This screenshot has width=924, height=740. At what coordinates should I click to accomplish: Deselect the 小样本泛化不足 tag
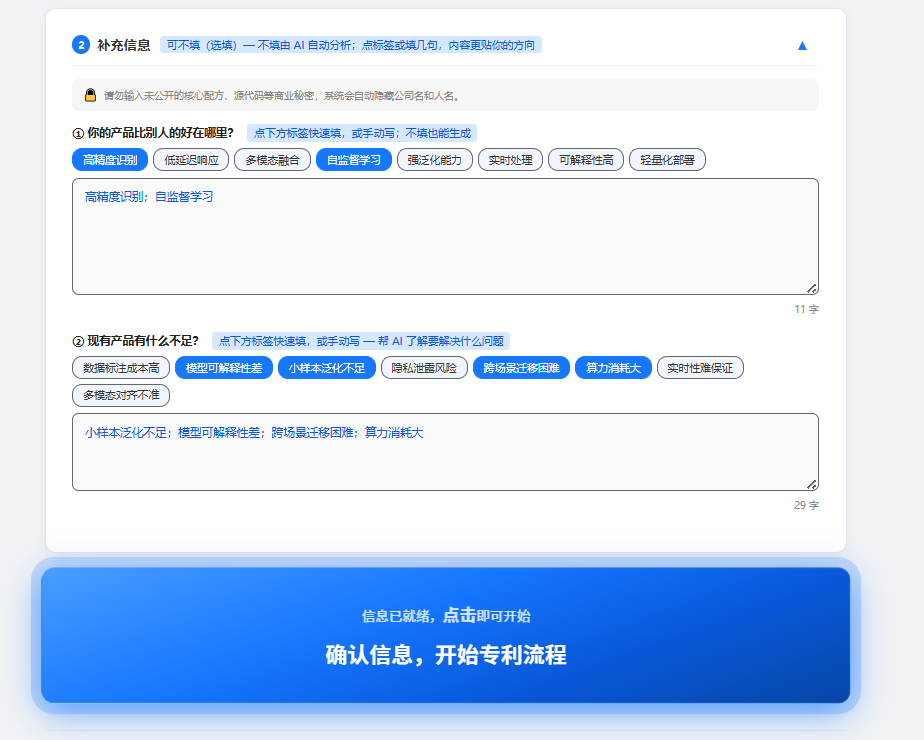point(326,368)
